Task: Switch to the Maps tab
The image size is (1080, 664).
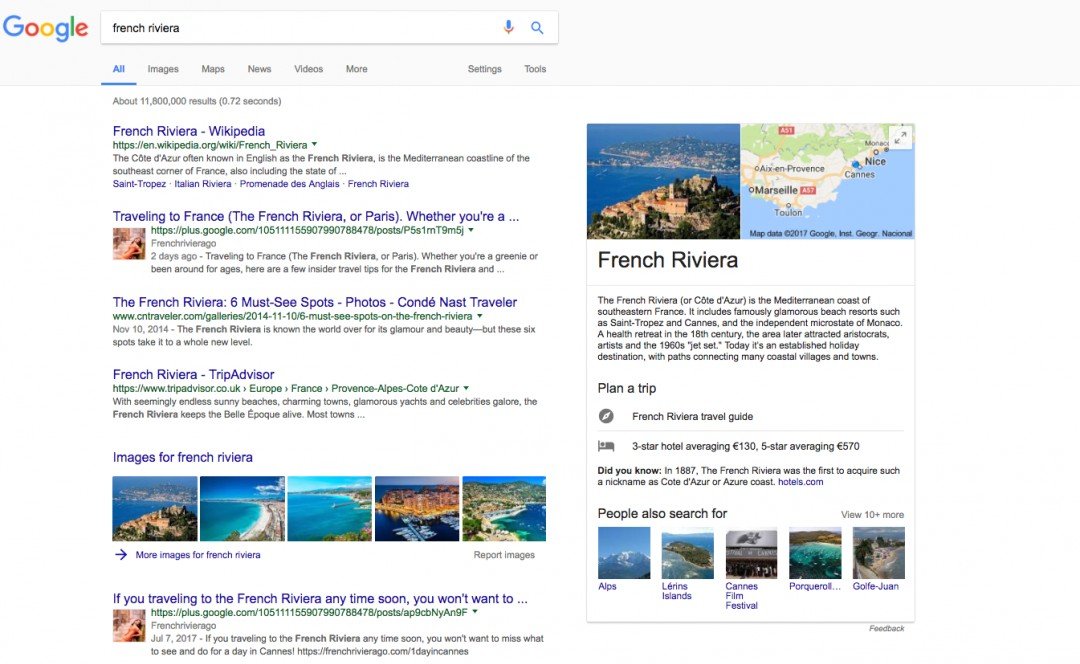Action: click(213, 69)
